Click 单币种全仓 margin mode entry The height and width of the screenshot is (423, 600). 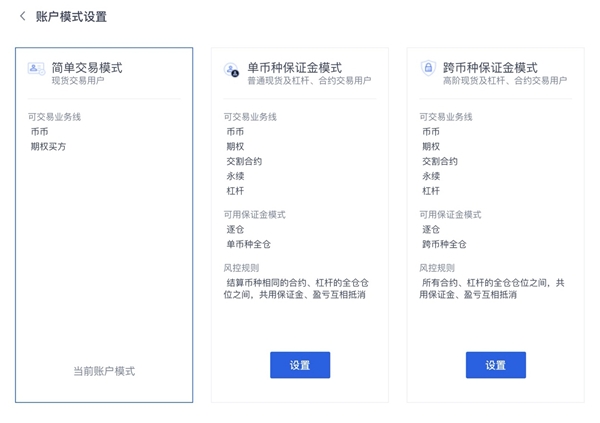(248, 244)
